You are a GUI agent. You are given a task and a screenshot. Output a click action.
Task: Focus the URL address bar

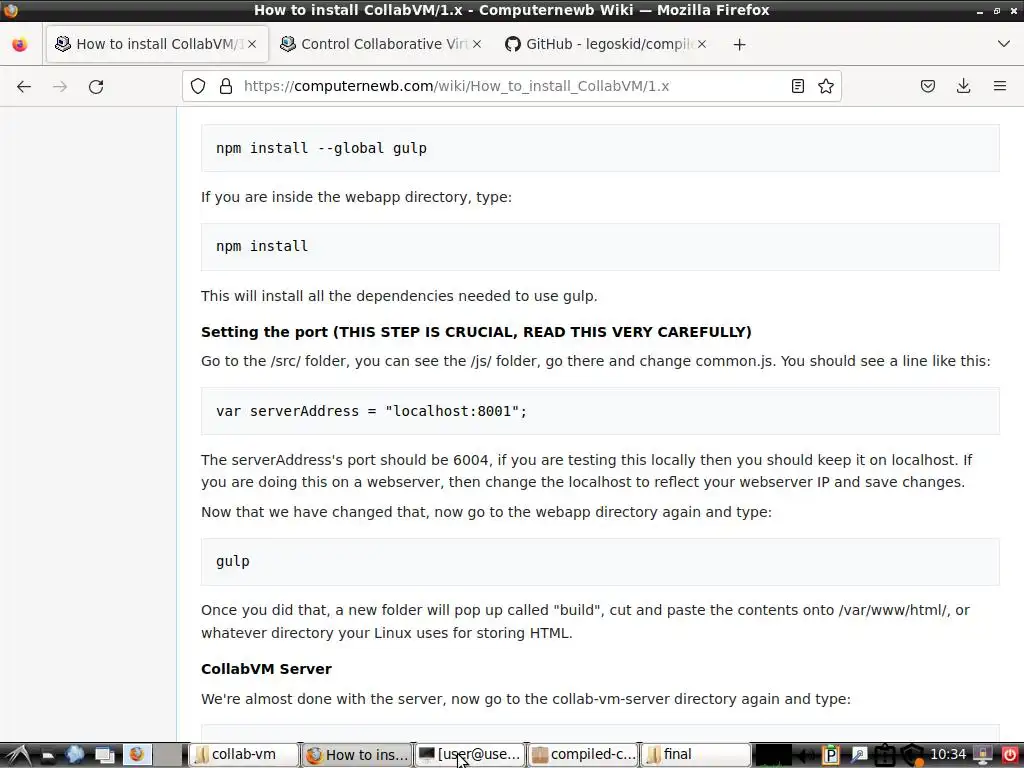click(509, 86)
